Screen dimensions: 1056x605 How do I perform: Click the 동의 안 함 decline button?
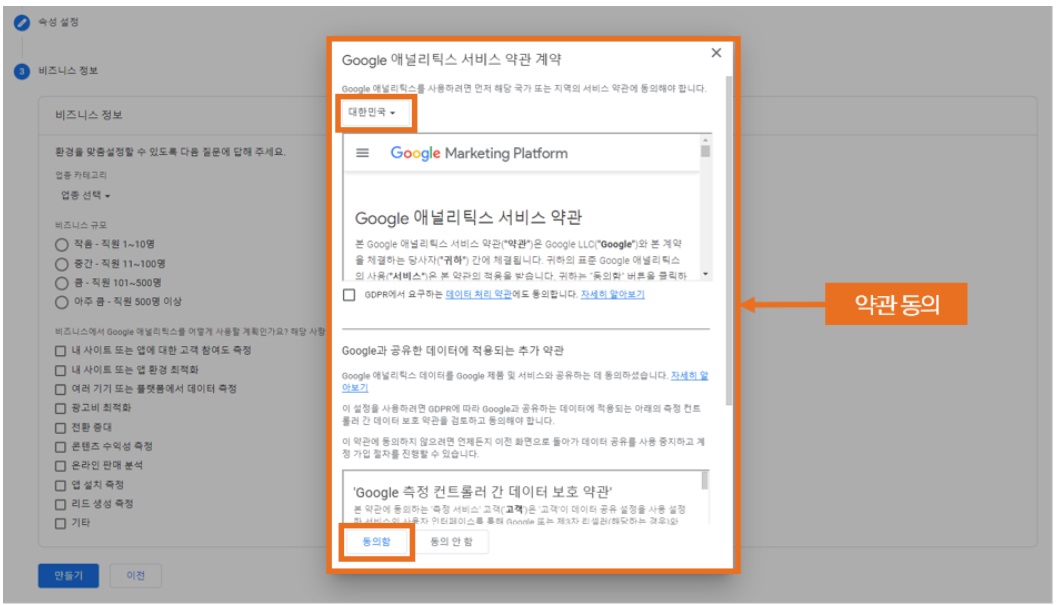point(451,542)
